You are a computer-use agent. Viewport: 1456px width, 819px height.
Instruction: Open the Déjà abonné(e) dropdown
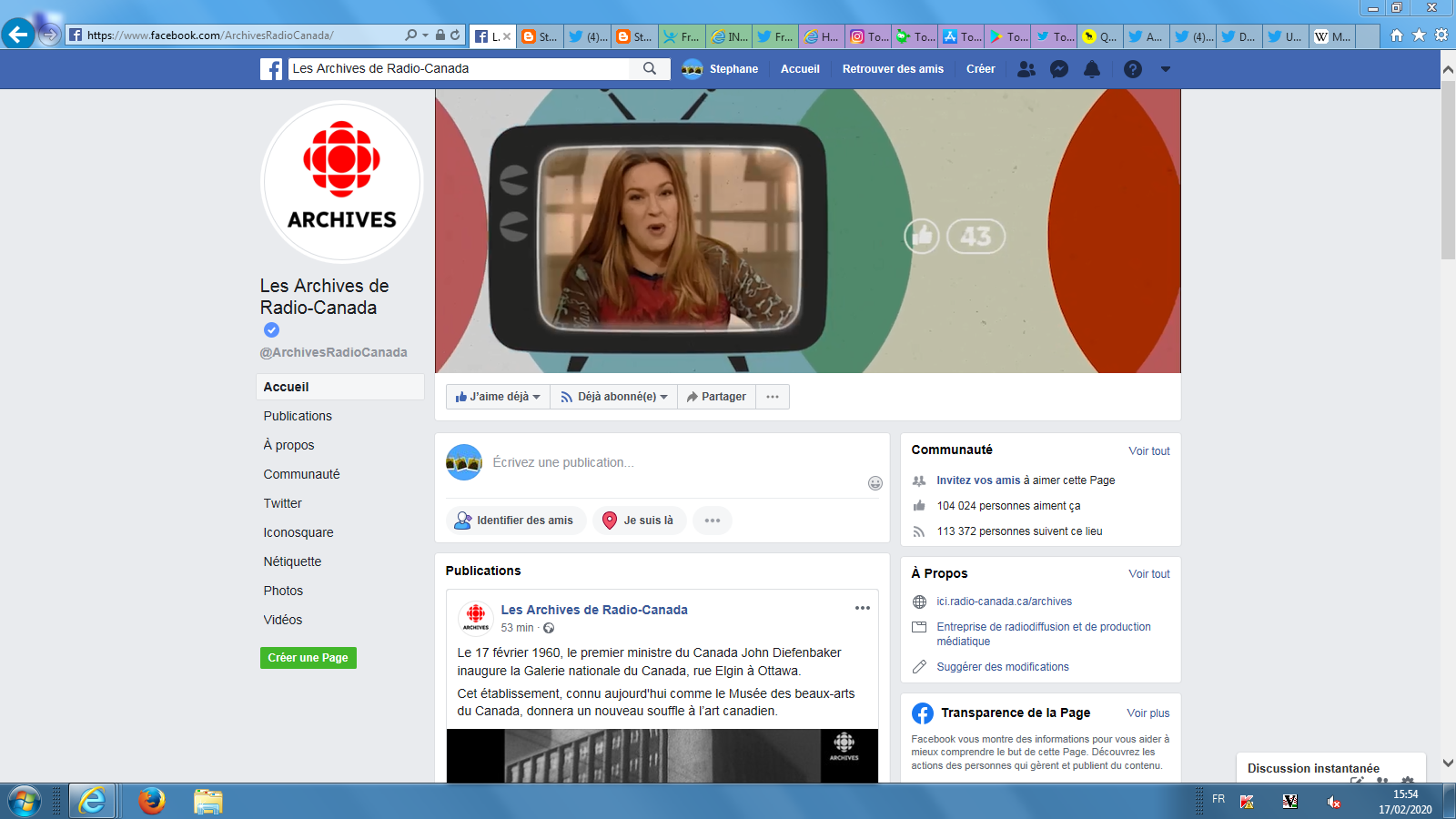coord(614,397)
